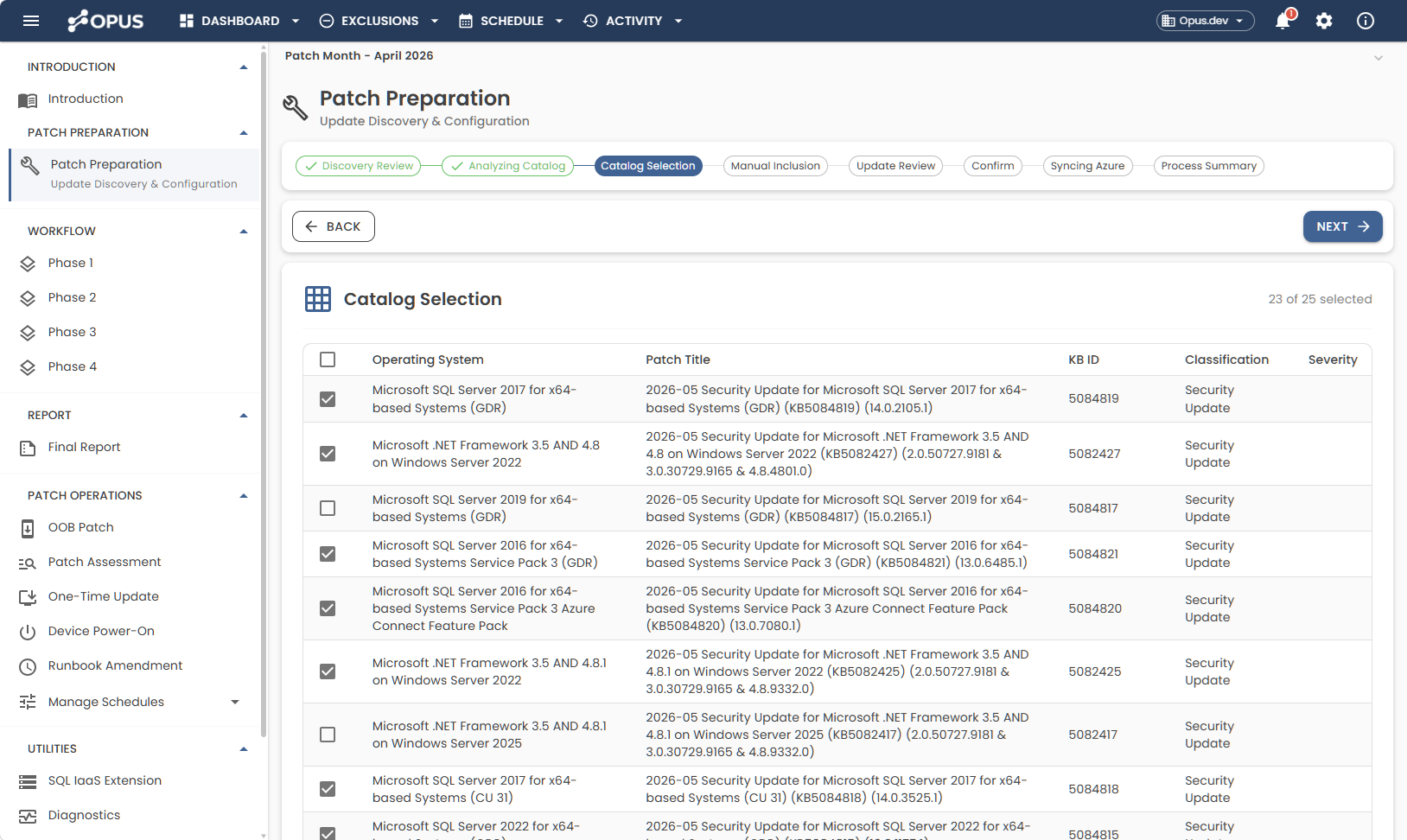Toggle the select-all checkbox in table header
Screen dimensions: 1407x840
pyautogui.click(x=328, y=360)
